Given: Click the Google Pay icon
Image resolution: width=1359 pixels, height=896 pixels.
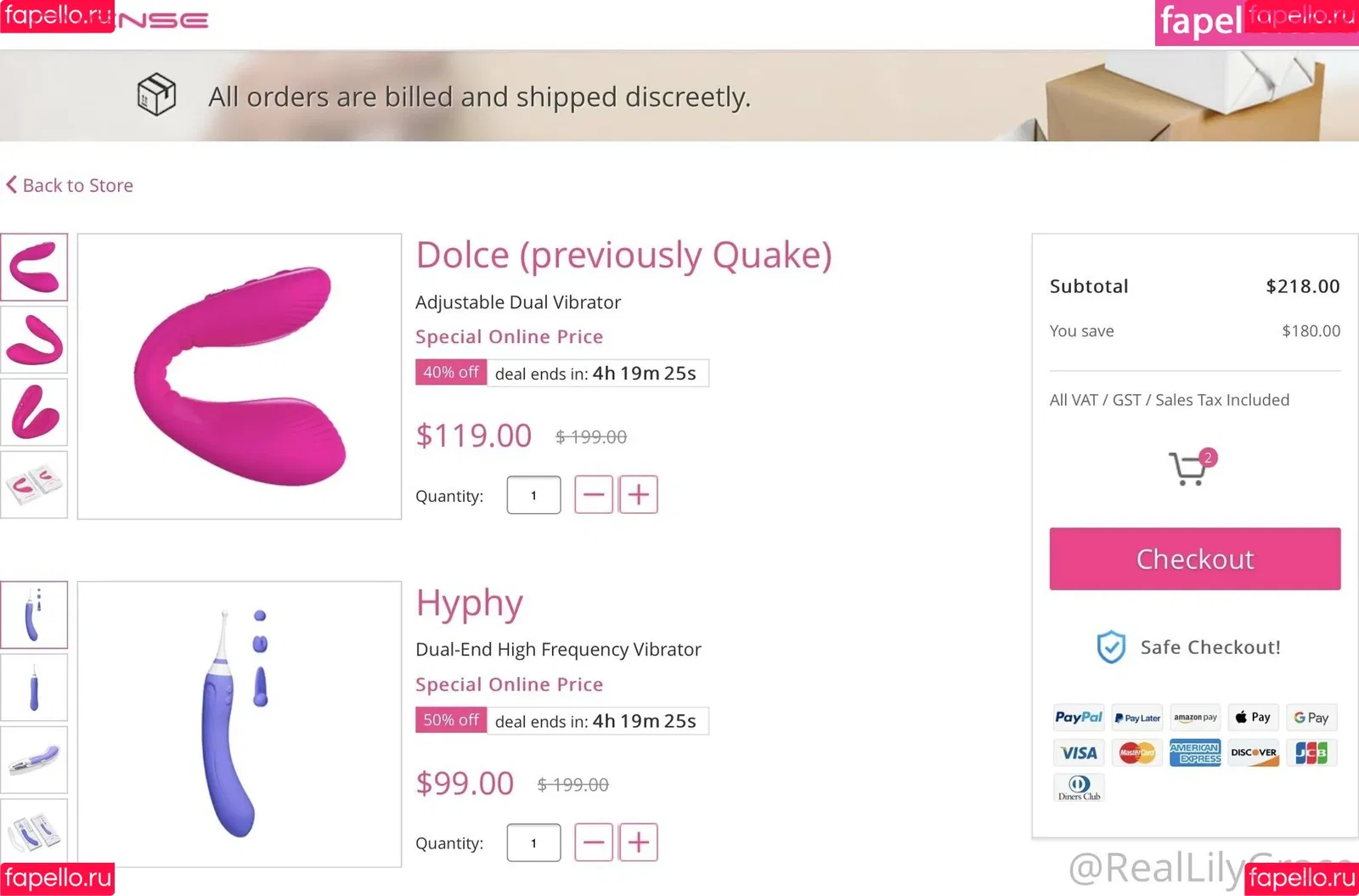Looking at the screenshot, I should [x=1311, y=718].
